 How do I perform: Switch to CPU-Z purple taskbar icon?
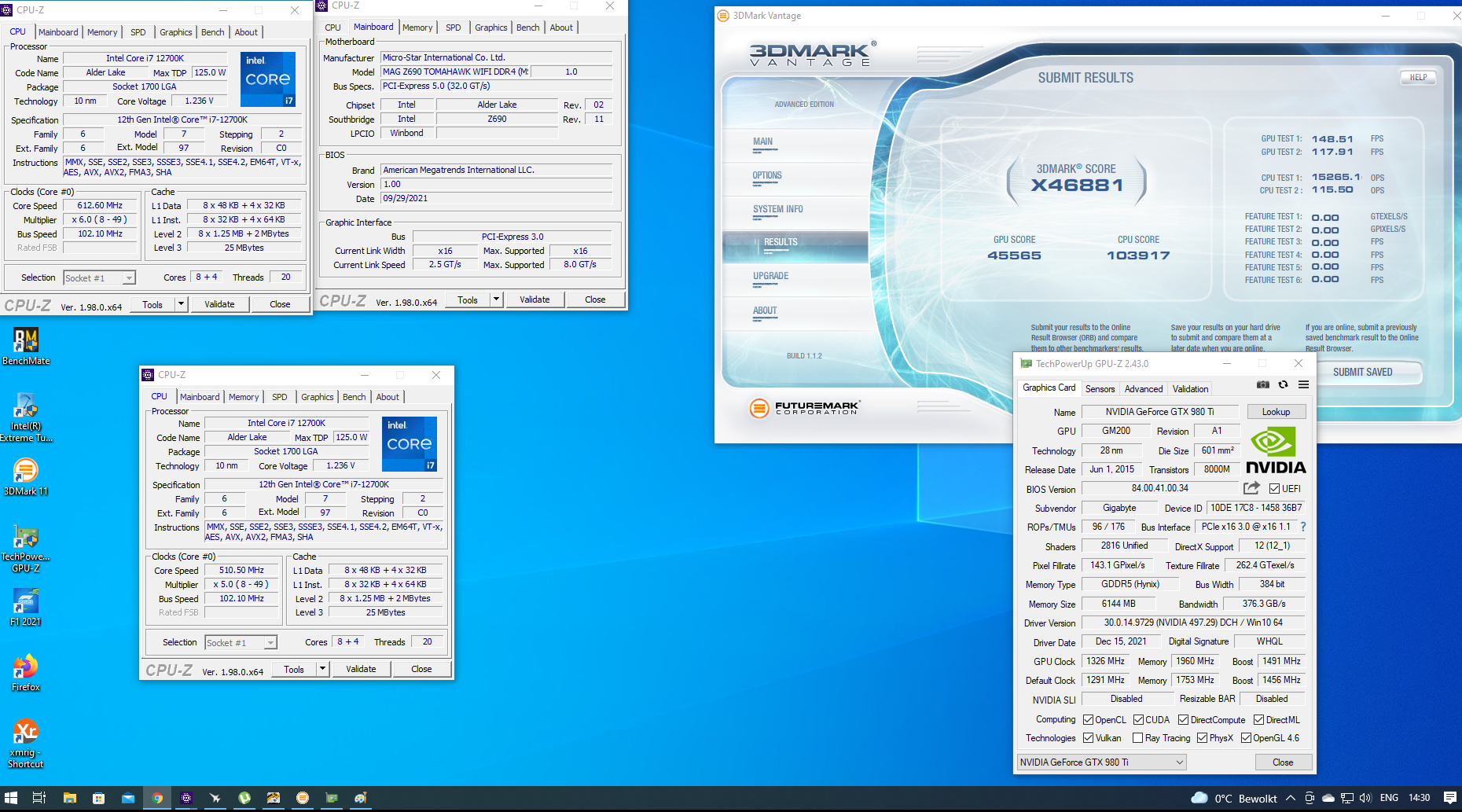coord(186,798)
